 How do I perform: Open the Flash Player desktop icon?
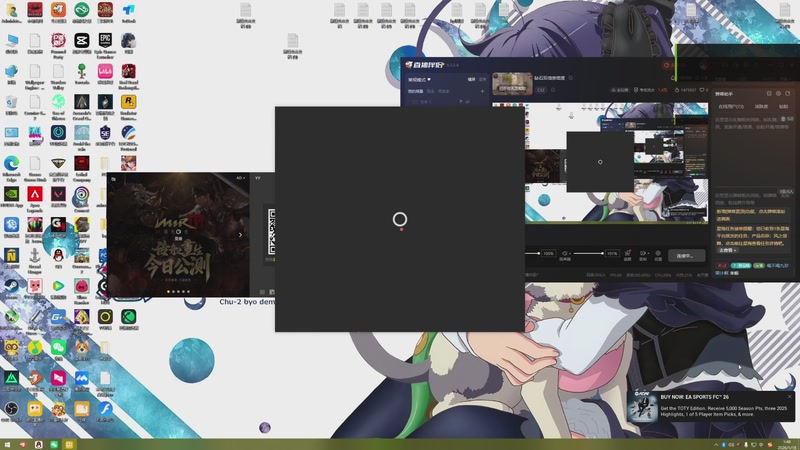click(x=105, y=409)
